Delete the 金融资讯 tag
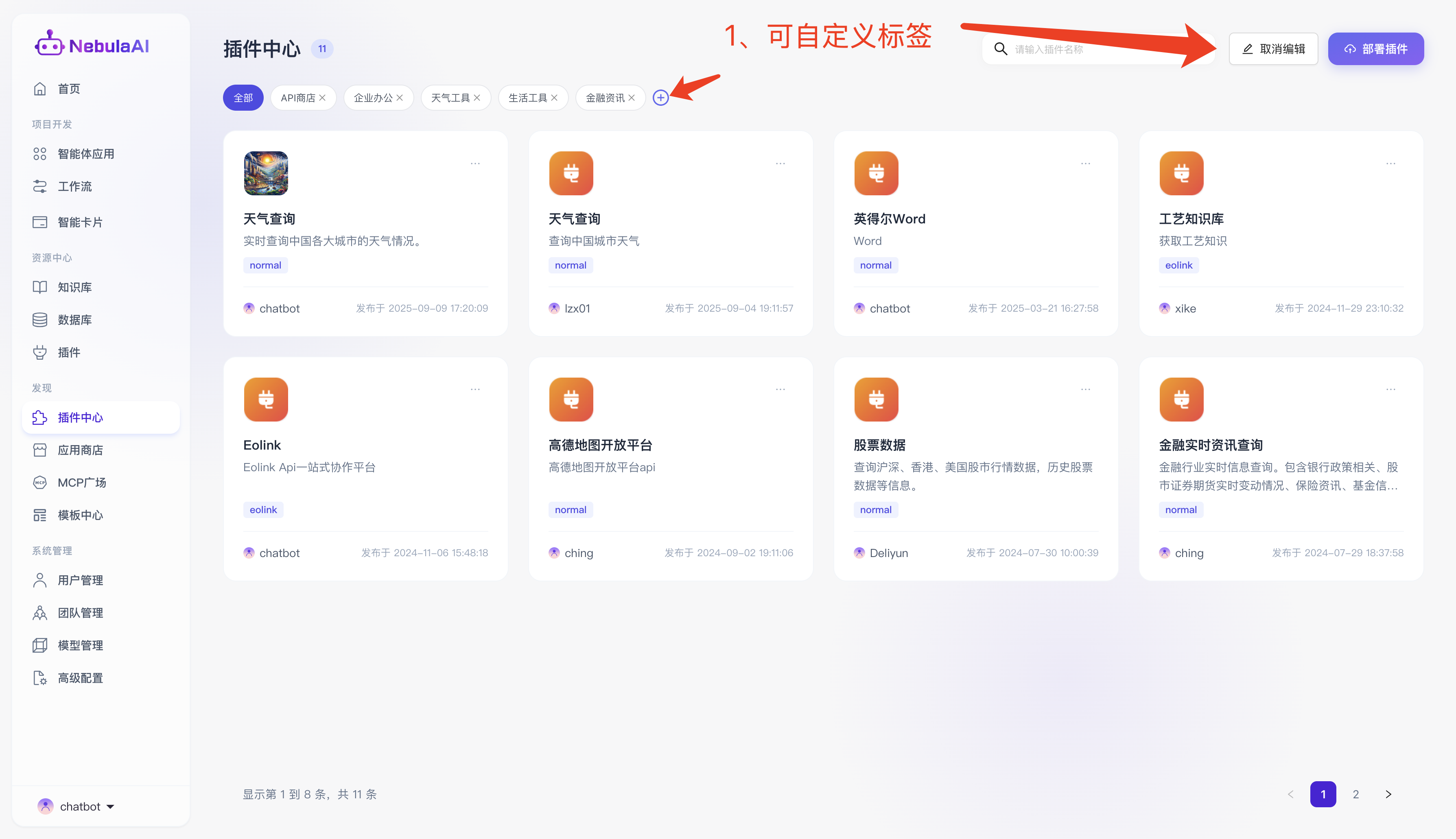This screenshot has width=1456, height=839. click(x=632, y=97)
